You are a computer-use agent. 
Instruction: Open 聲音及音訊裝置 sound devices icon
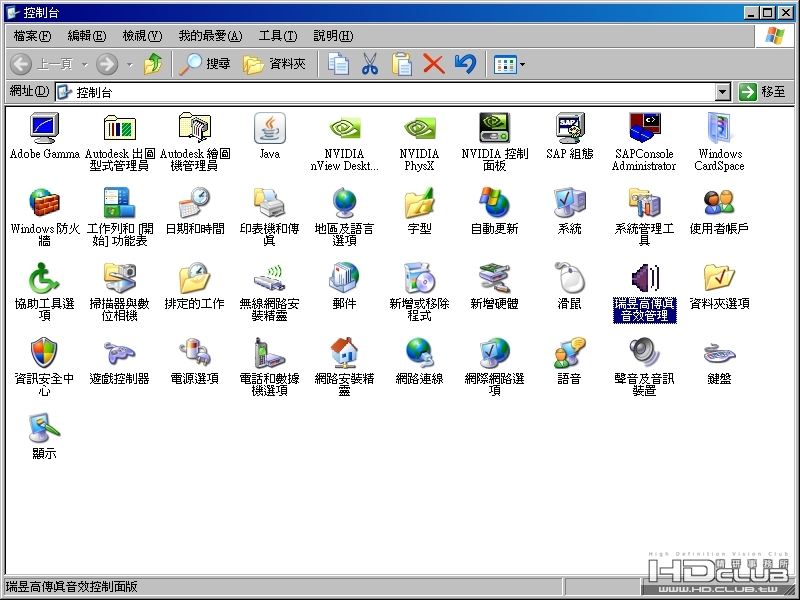pos(644,354)
